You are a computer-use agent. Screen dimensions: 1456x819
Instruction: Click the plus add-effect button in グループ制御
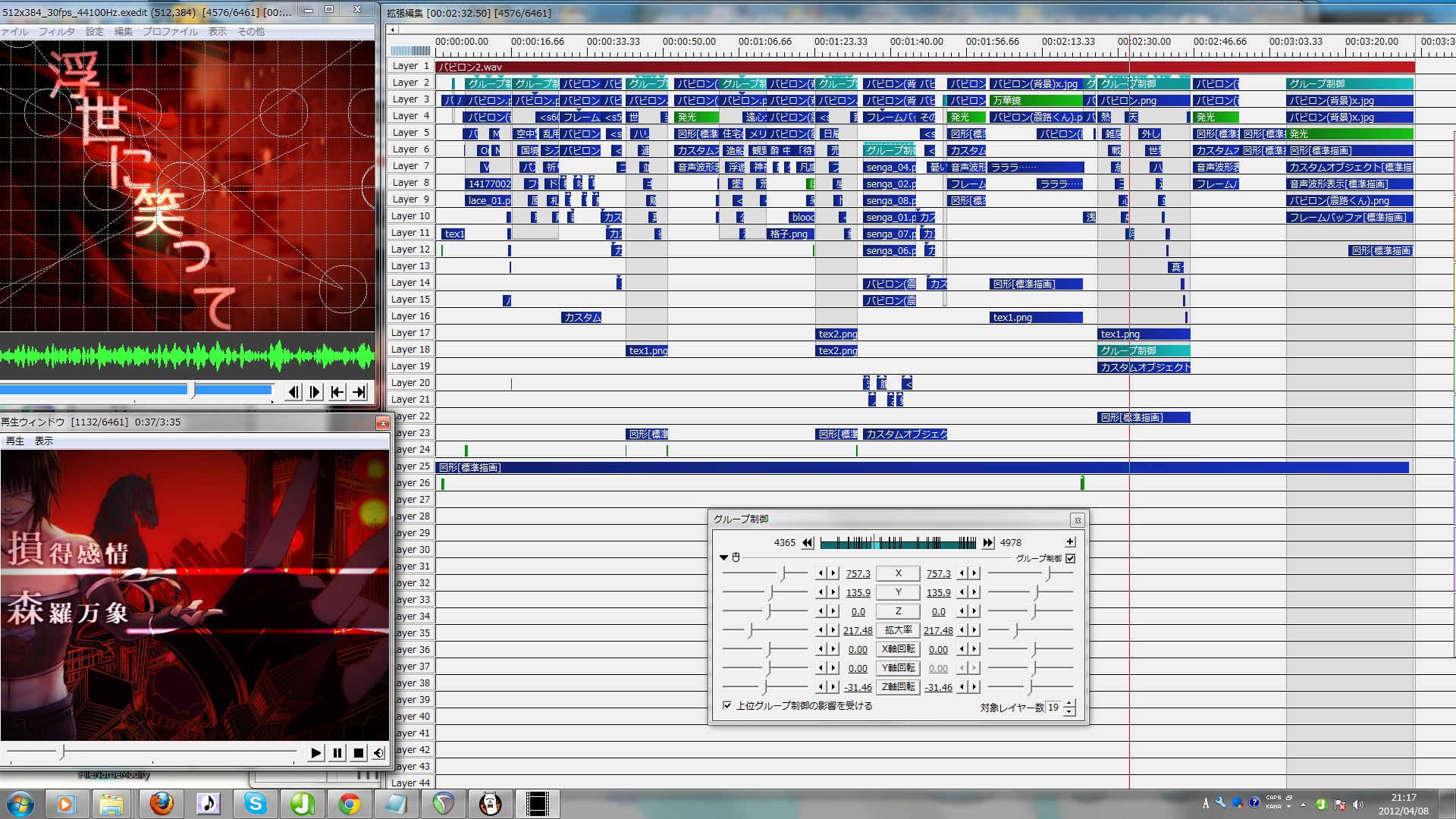[1070, 542]
